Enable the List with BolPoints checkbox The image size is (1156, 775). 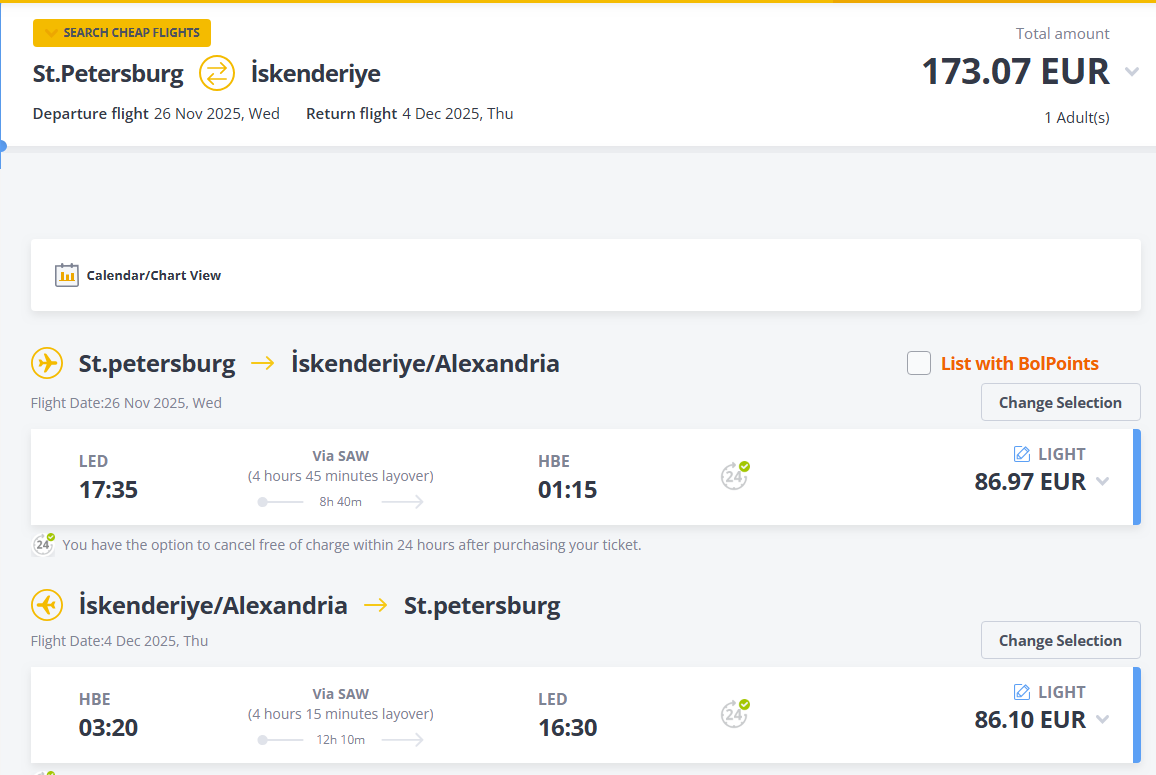tap(919, 364)
